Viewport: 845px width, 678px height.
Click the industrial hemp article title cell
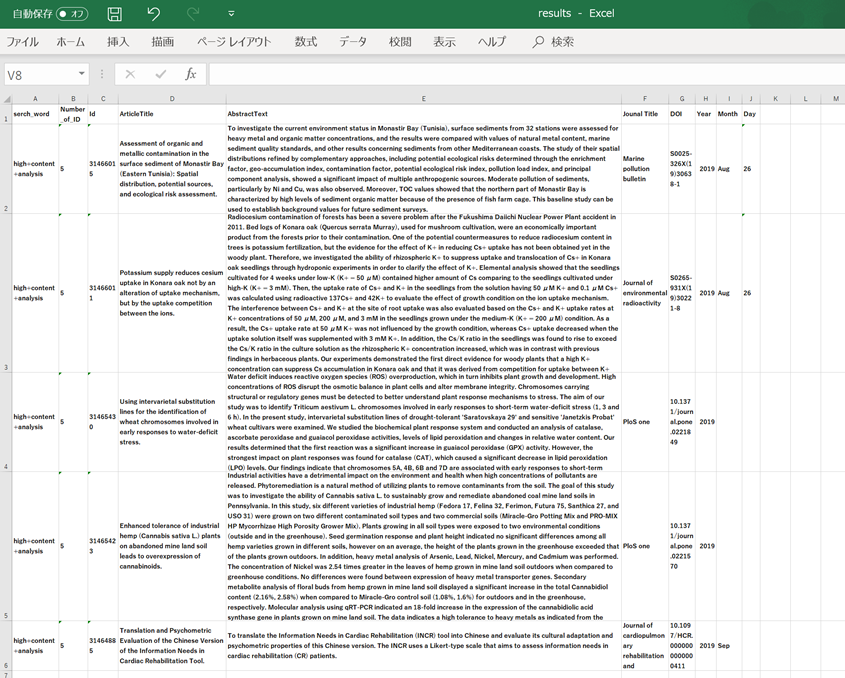[x=172, y=546]
